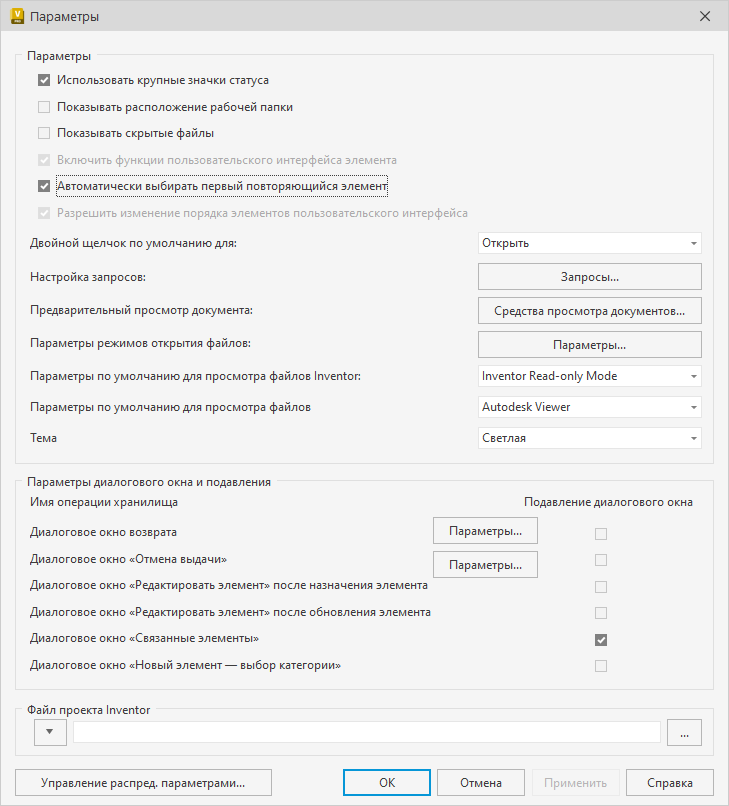Toggle suppression for 'Связанные элементы' dialog
729x806 pixels.
coord(601,640)
